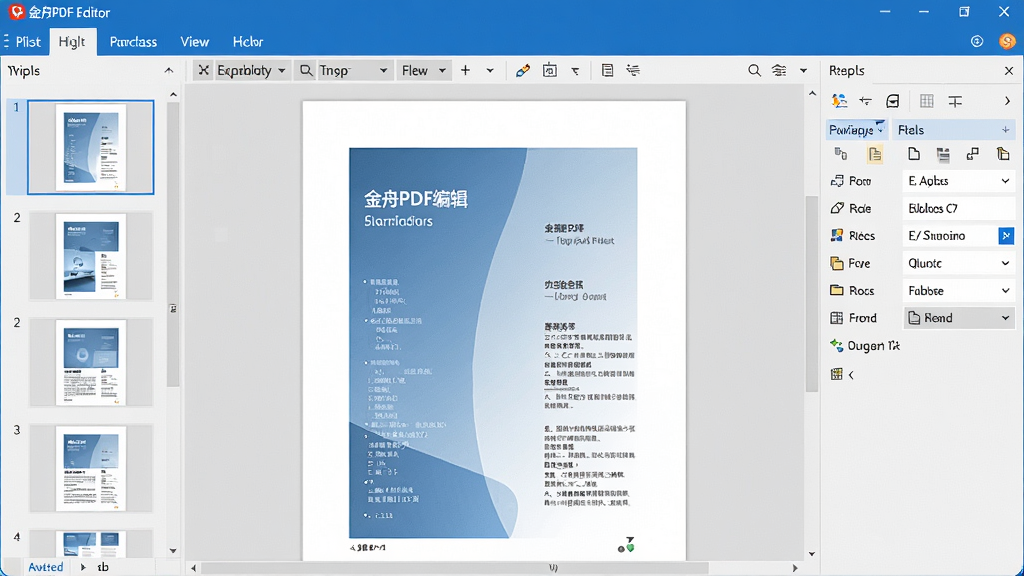Open the Rocs dropdown showing Fabbse
This screenshot has height=576, width=1024.
tap(959, 291)
